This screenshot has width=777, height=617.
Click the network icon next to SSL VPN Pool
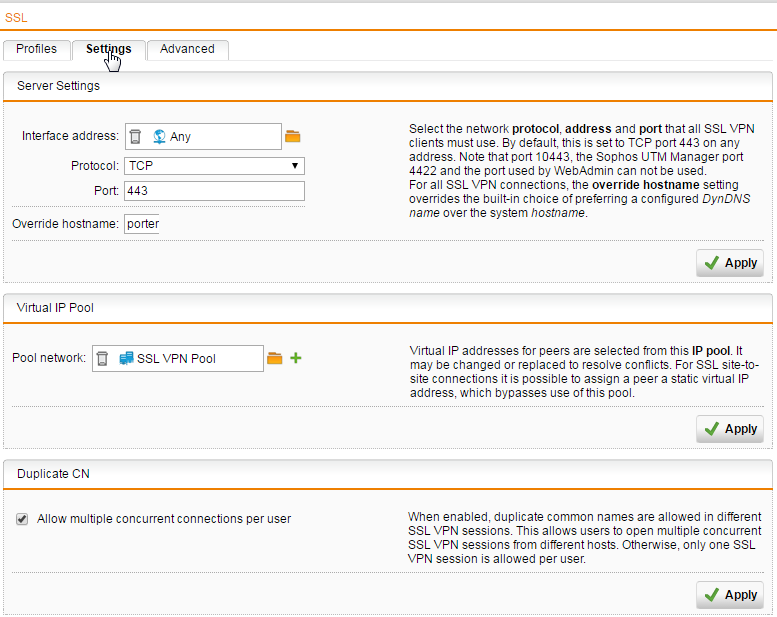click(x=126, y=358)
